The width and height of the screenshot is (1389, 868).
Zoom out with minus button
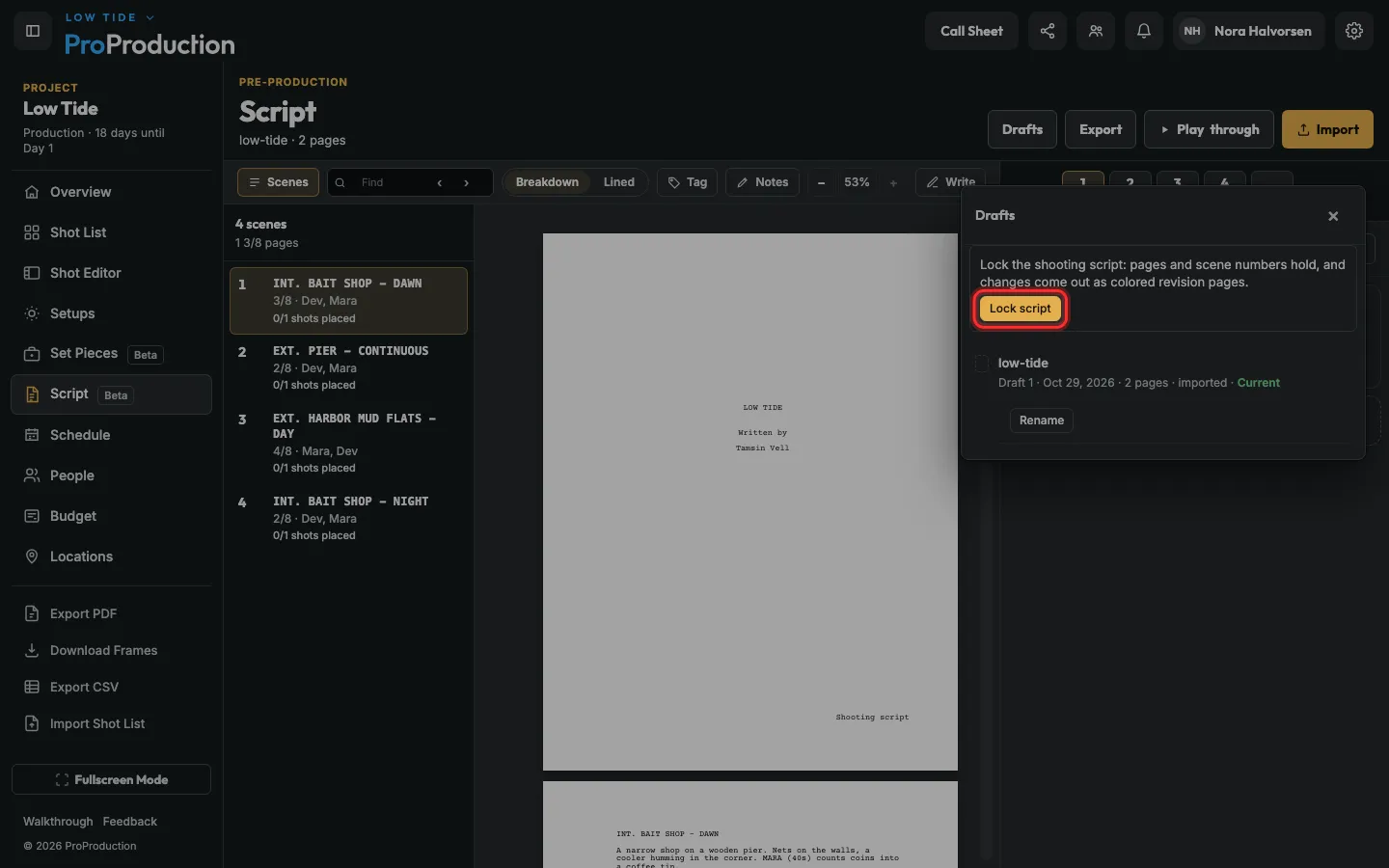tap(821, 182)
